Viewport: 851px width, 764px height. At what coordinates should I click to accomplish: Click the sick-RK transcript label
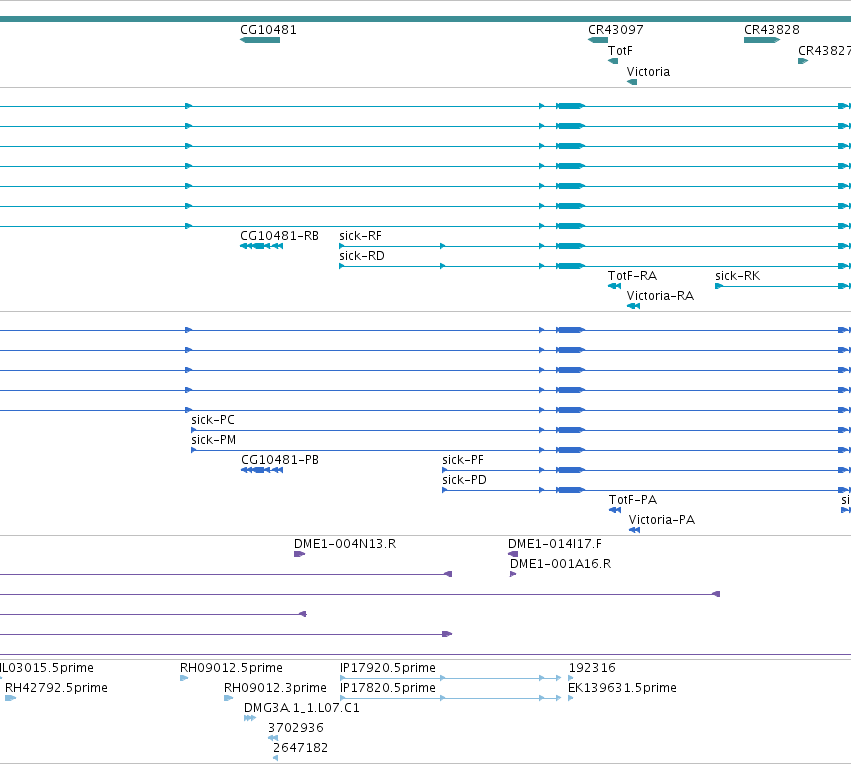point(738,276)
